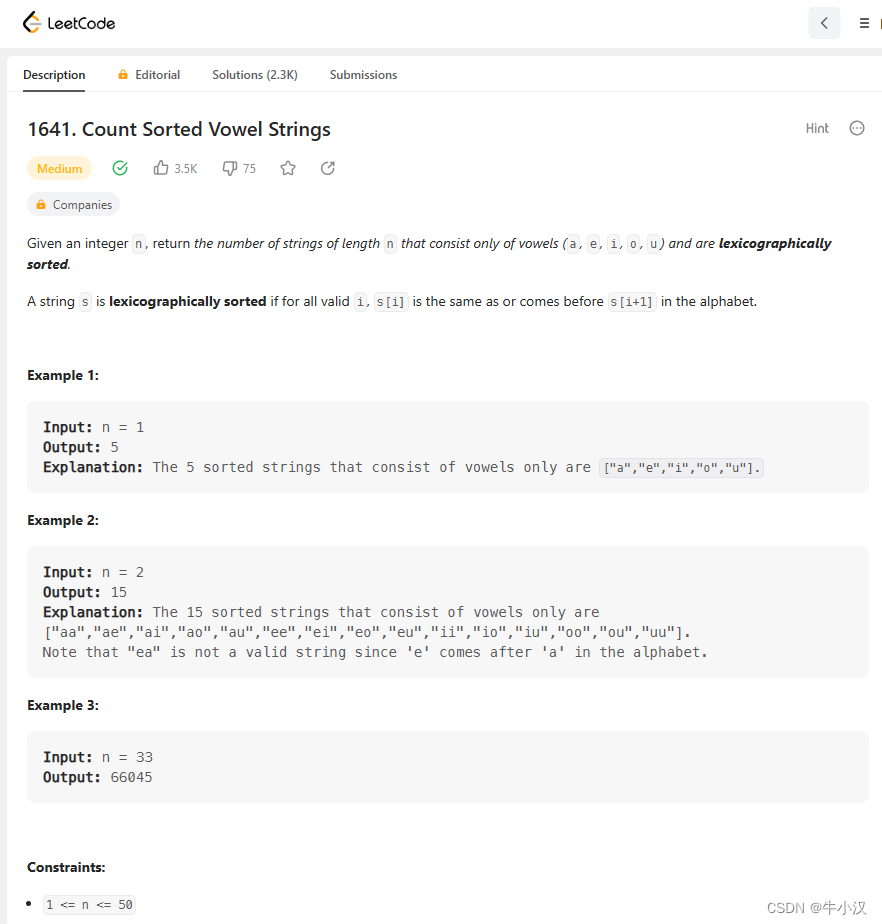The height and width of the screenshot is (924, 882).
Task: Click the lock icon on Editorial tab
Action: coord(122,74)
